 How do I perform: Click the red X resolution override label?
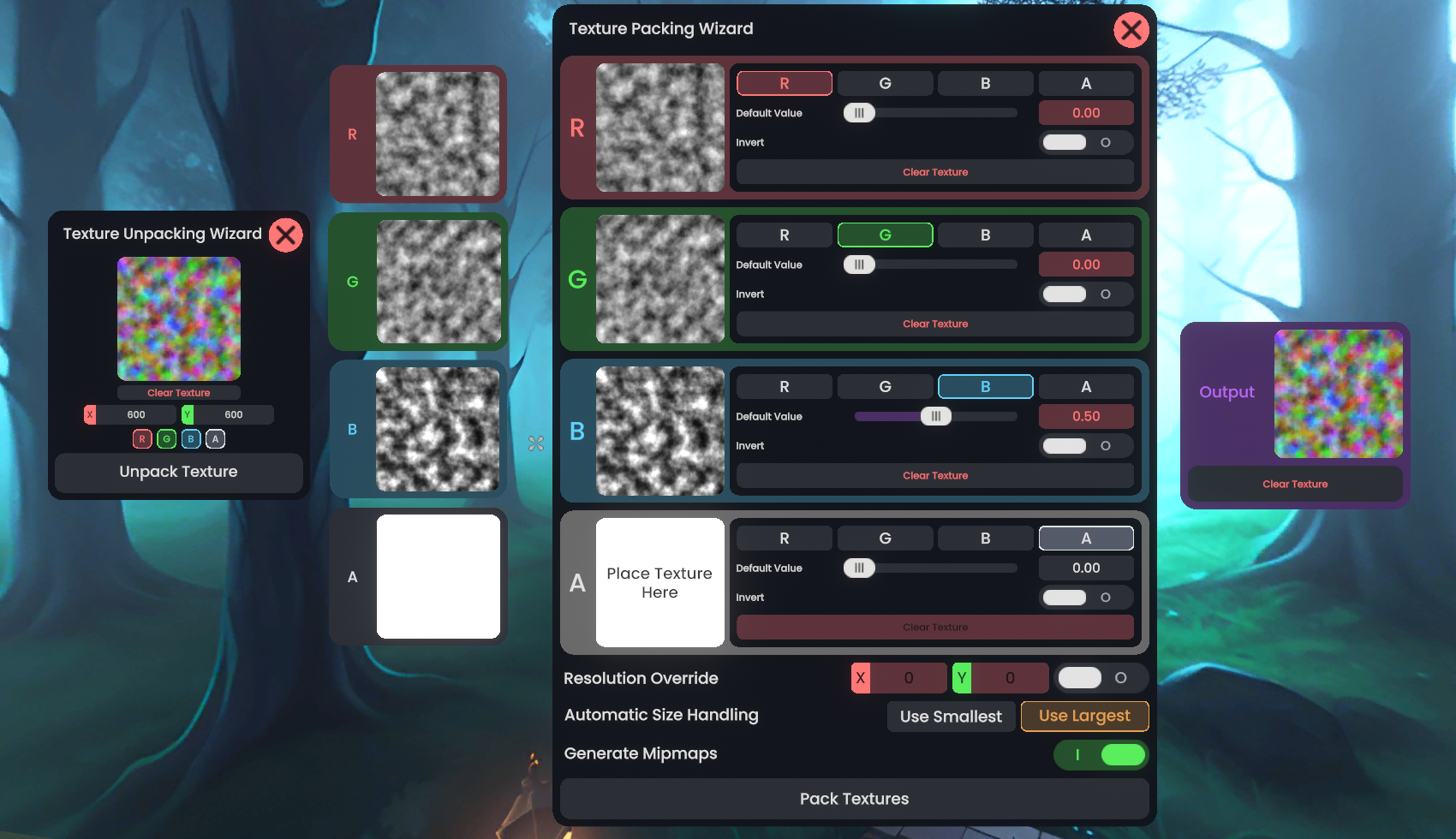(x=861, y=678)
